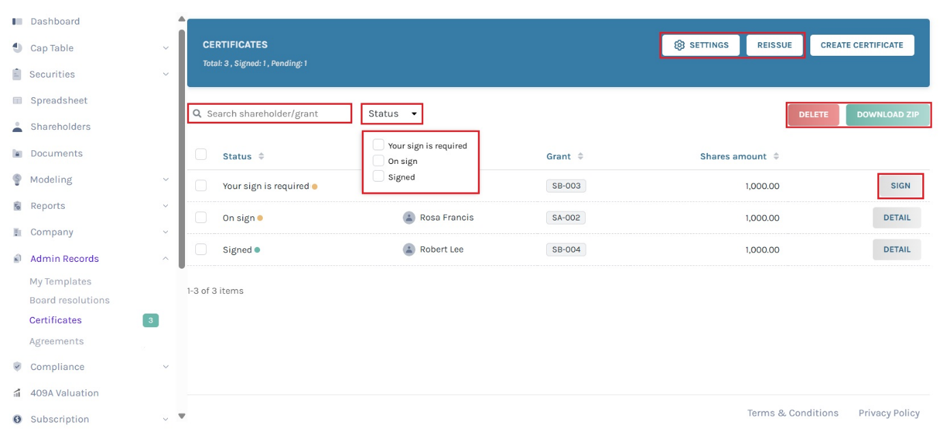Click the sidebar scrollbar down arrow
Screen dimensions: 940x436
click(182, 416)
